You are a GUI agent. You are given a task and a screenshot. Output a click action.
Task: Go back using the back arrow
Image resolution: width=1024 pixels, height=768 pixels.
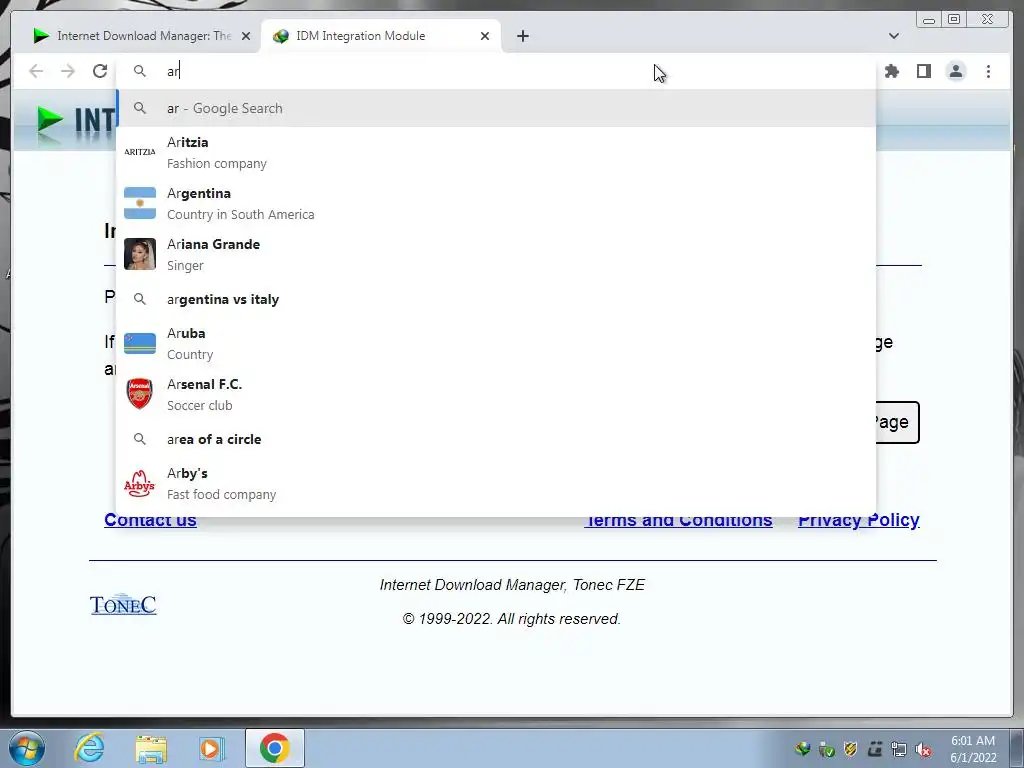click(x=36, y=71)
